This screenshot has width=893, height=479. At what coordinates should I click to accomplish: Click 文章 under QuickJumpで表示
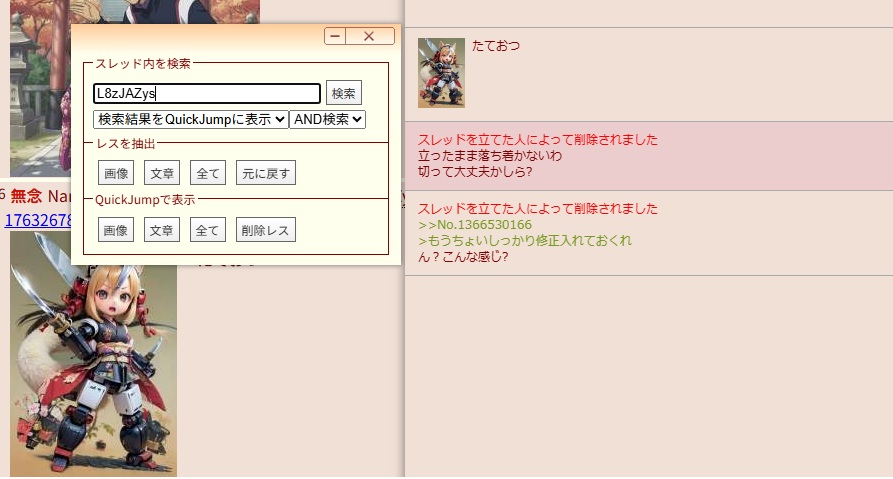point(162,230)
